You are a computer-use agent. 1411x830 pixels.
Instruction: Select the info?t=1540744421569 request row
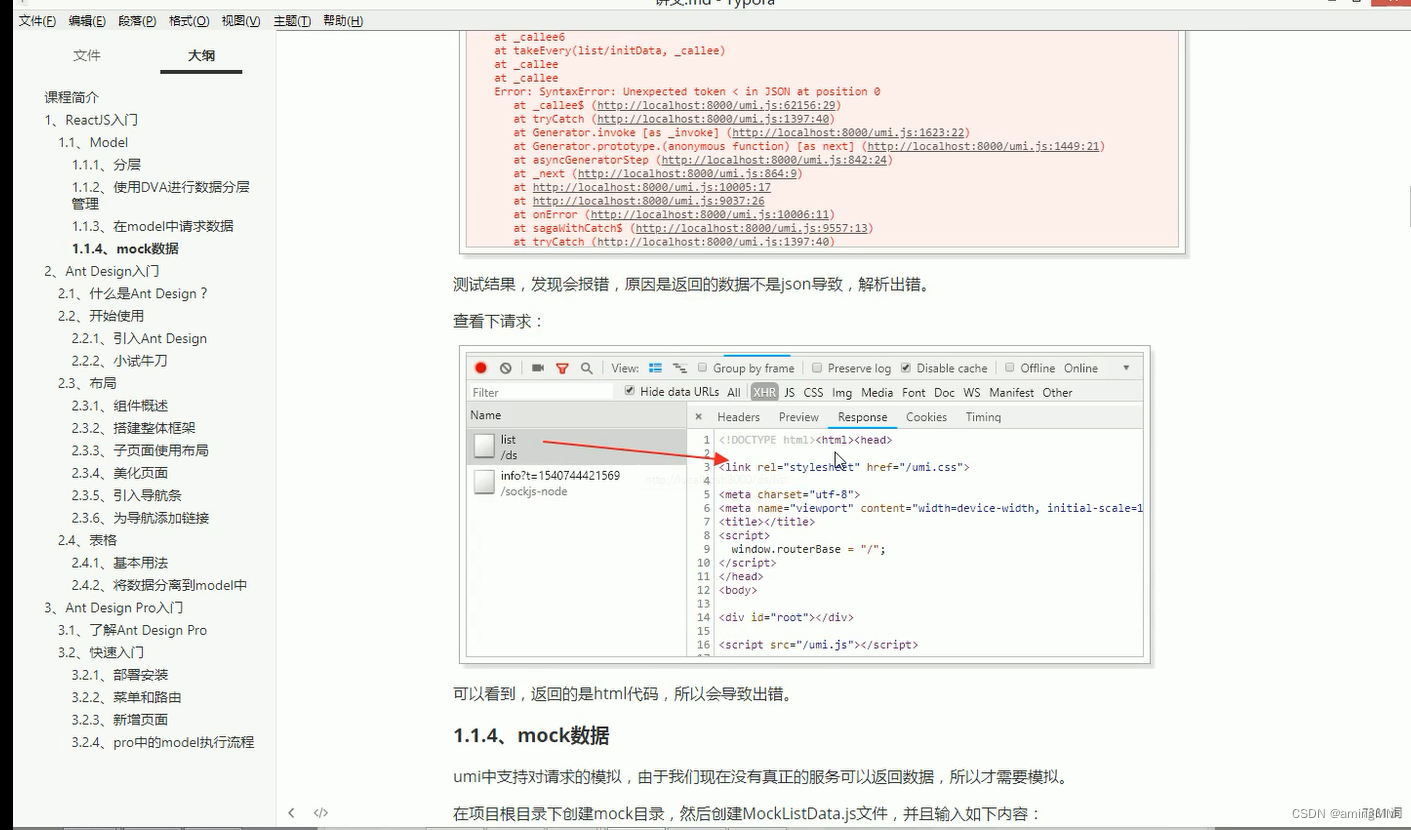[577, 483]
